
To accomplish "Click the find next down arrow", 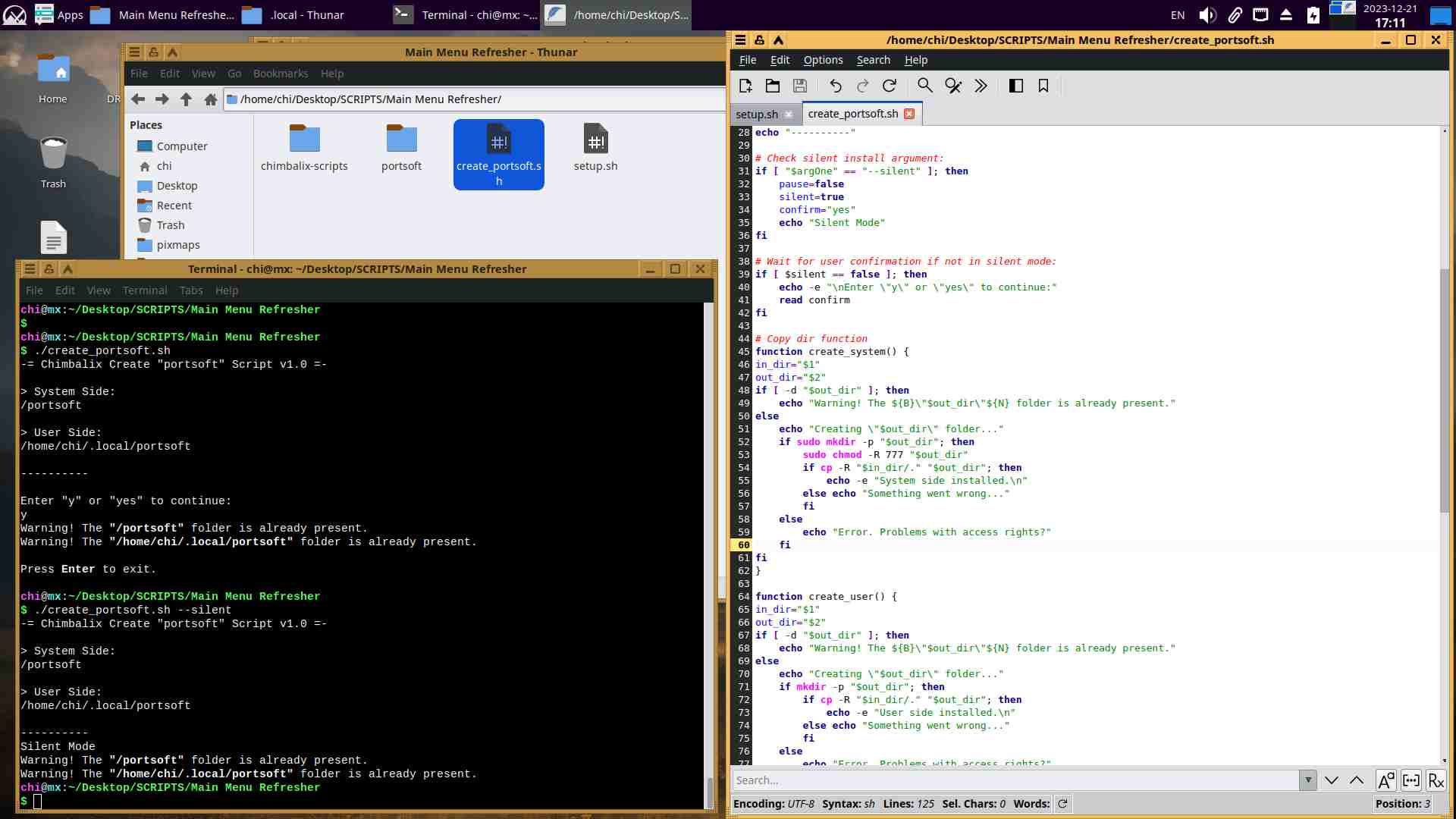I will click(1331, 780).
